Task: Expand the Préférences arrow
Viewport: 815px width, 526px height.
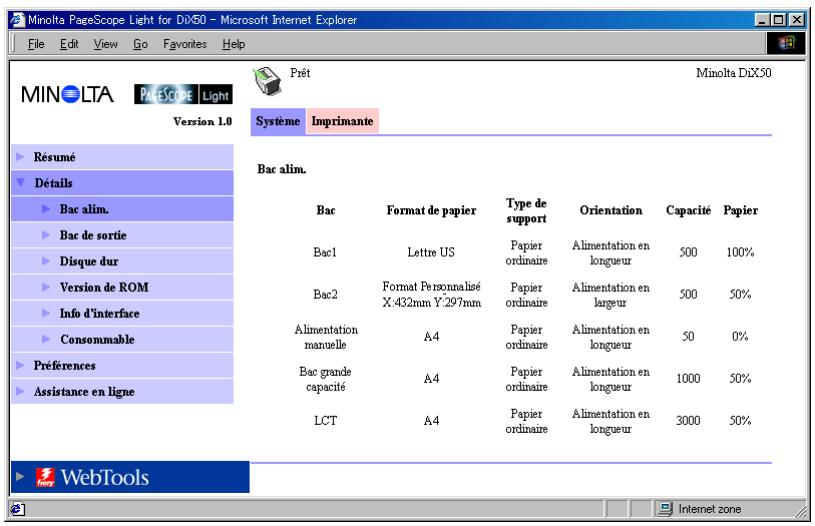Action: point(20,365)
